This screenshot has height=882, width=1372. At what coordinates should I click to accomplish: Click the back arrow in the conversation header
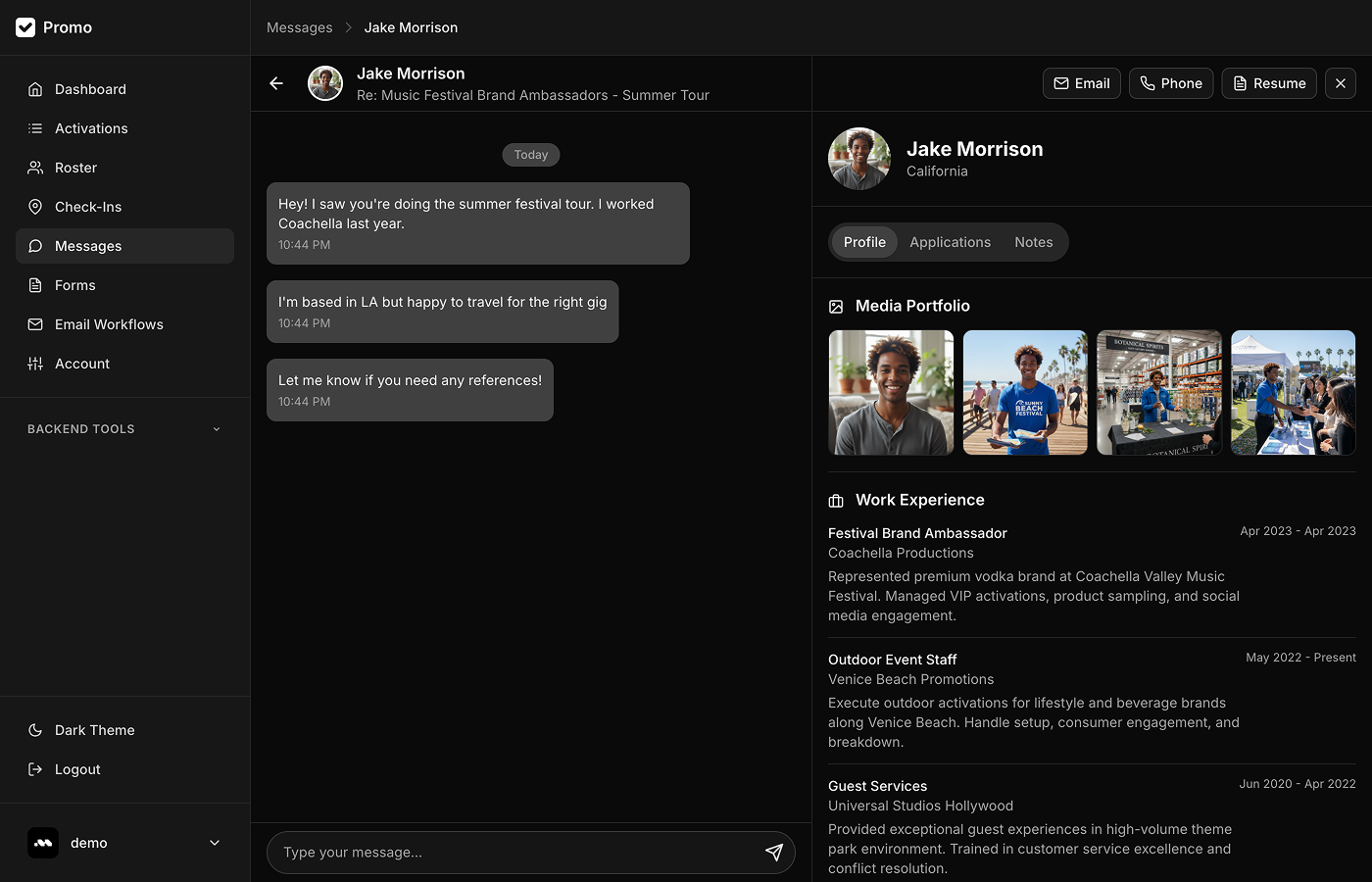[275, 83]
